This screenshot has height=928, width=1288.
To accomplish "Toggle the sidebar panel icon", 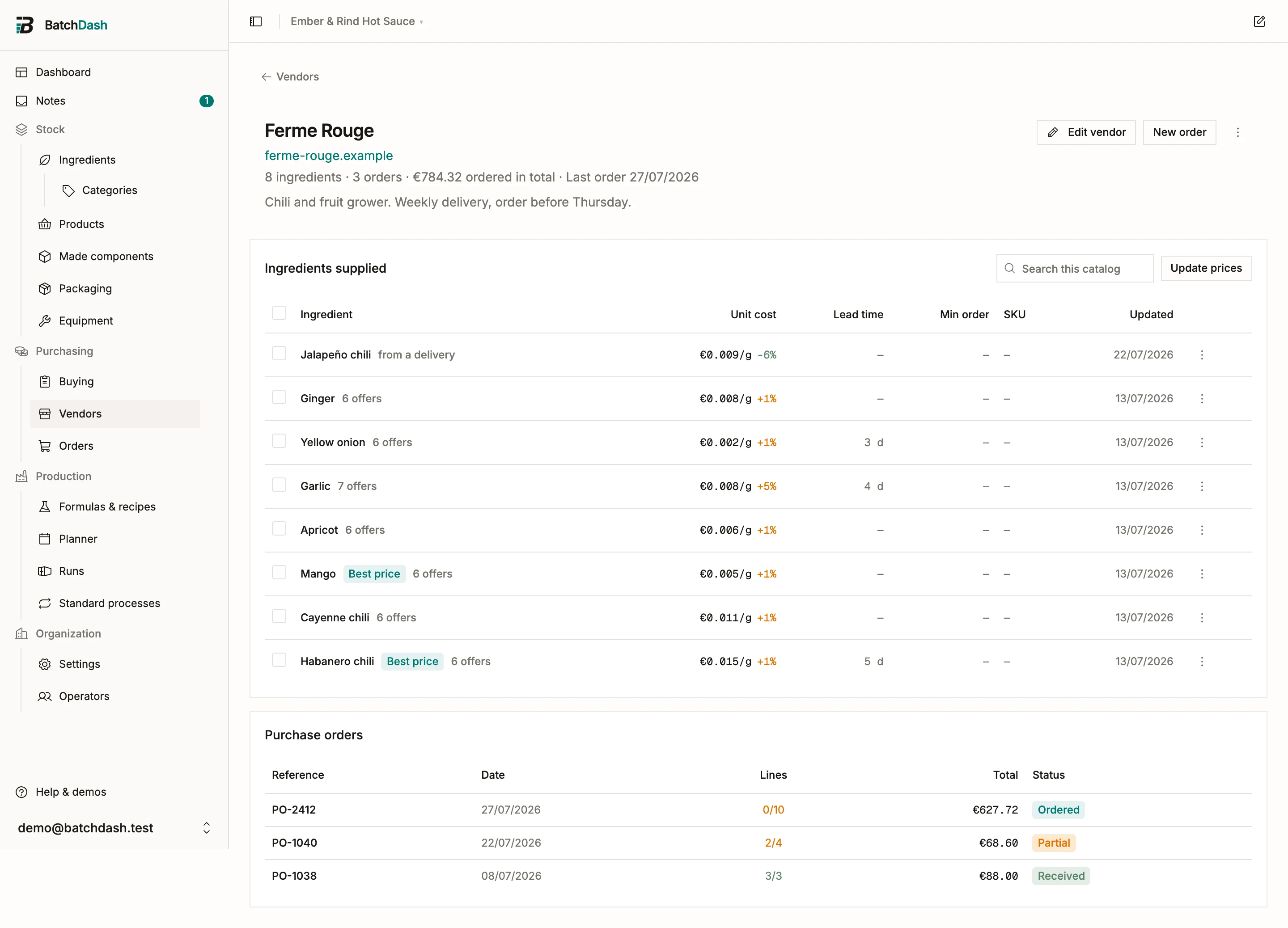I will pyautogui.click(x=255, y=21).
